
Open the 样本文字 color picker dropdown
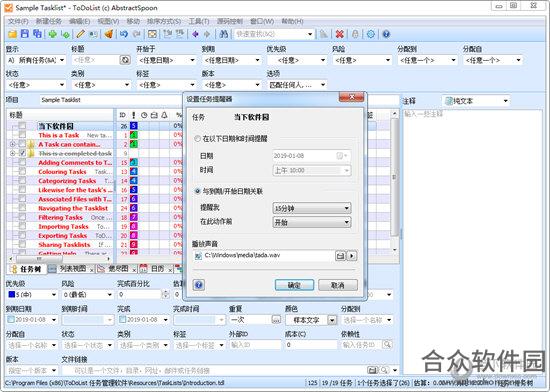click(x=331, y=320)
